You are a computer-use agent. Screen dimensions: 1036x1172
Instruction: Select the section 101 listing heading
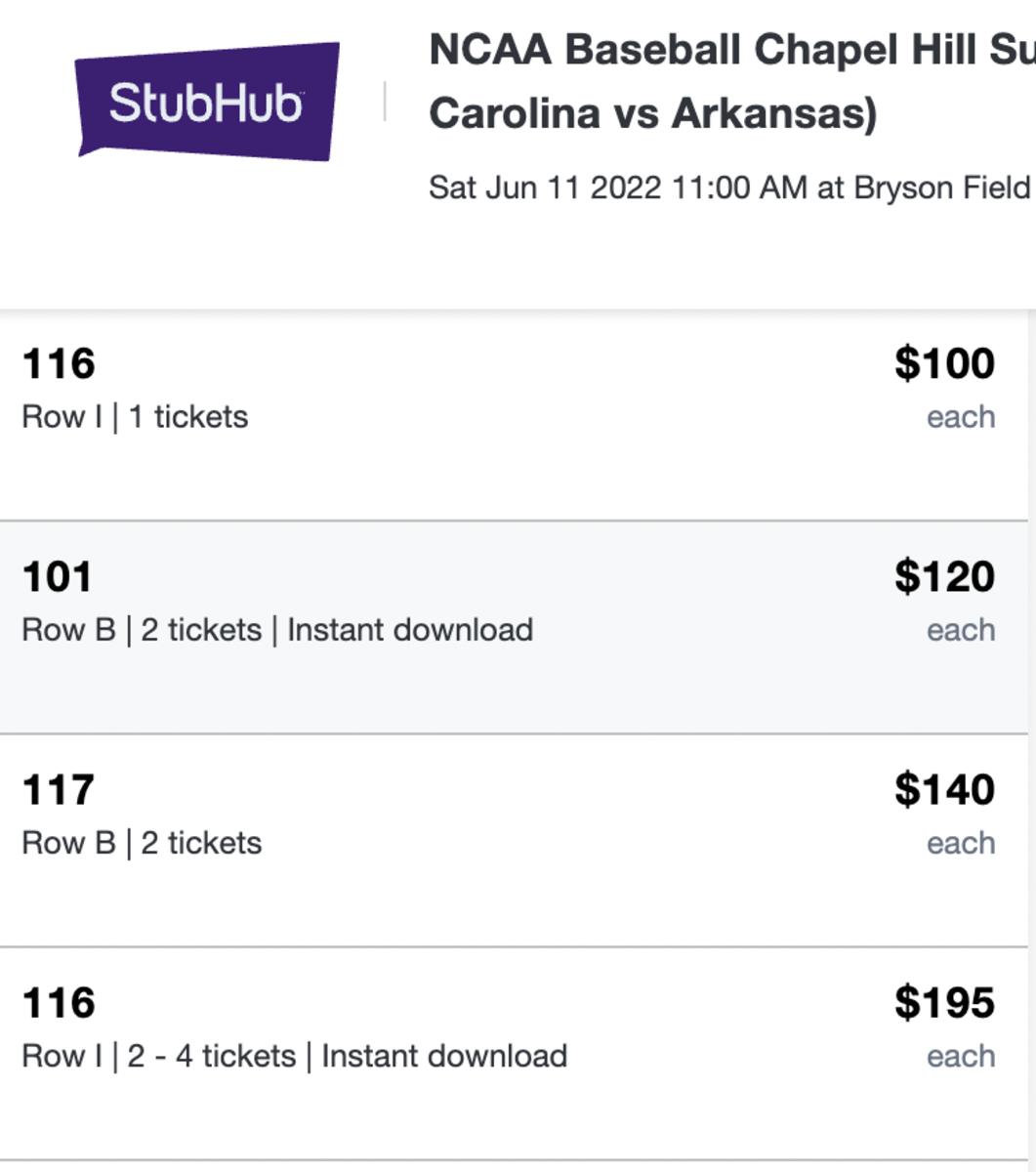pos(57,576)
